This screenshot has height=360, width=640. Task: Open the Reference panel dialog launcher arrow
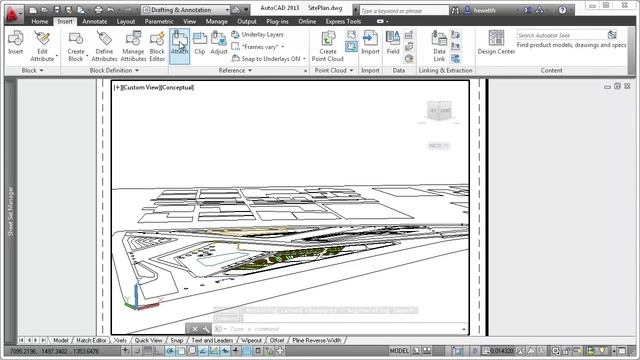click(305, 71)
